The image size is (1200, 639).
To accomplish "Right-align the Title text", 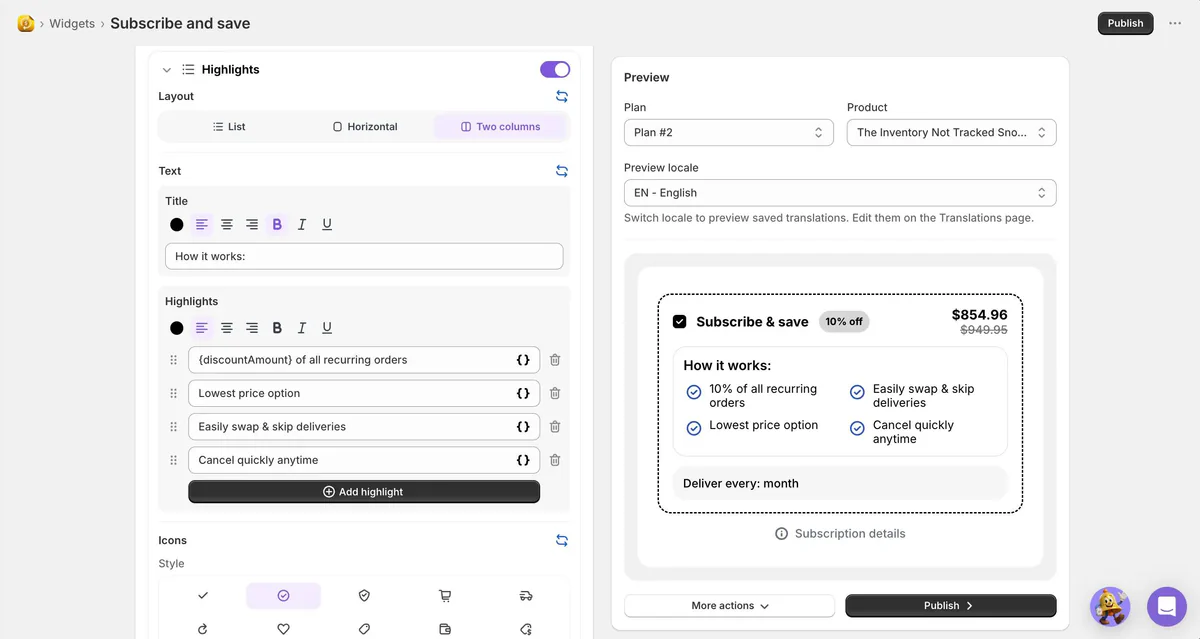I will pos(252,225).
